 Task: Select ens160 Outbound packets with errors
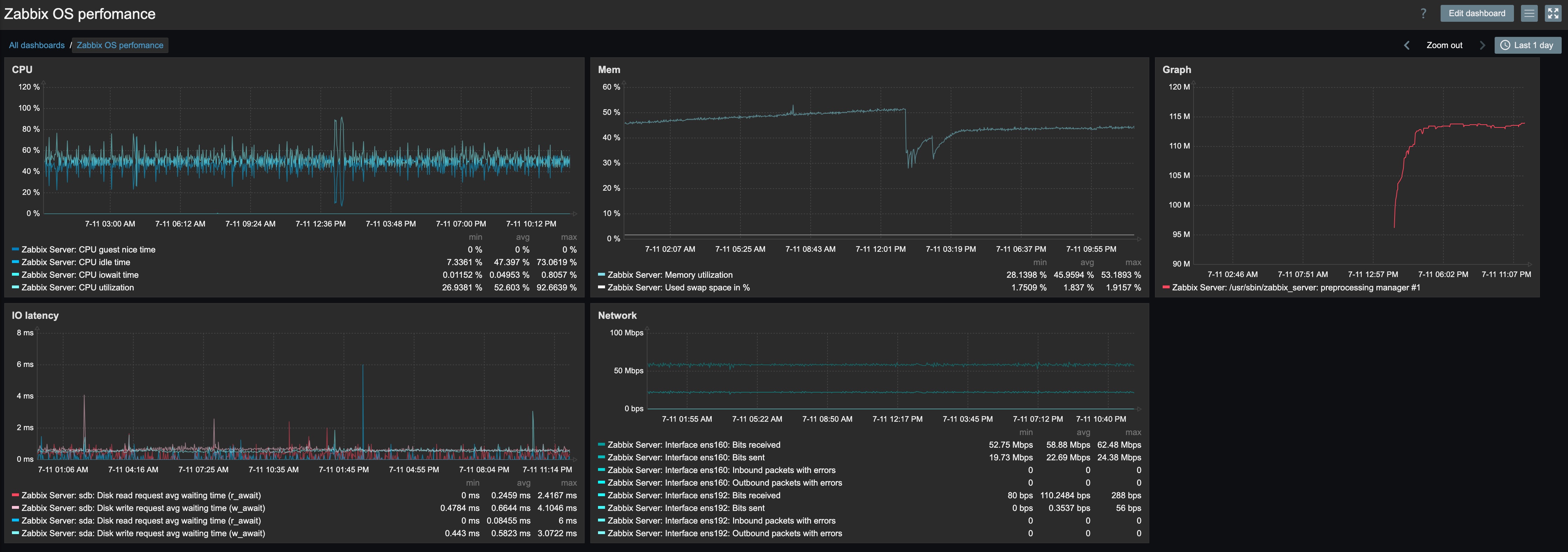click(725, 483)
